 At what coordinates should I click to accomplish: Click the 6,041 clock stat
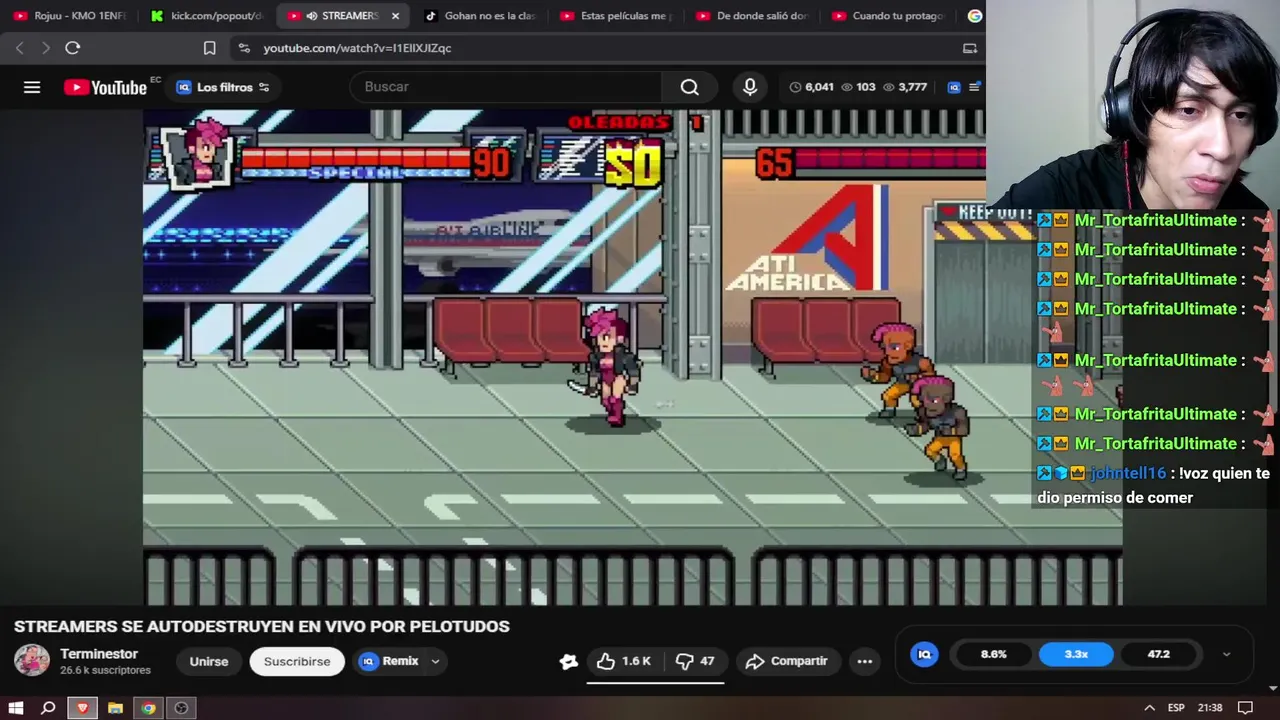coord(811,87)
